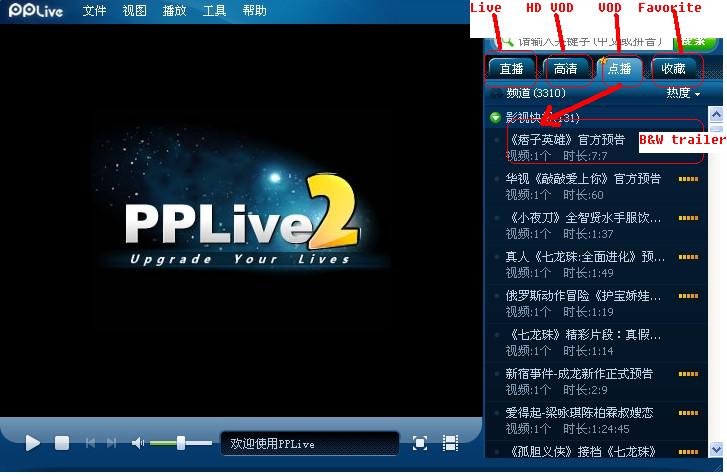
Task: Select 《七龙珠》精彩片段:真假 item
Action: coord(598,342)
